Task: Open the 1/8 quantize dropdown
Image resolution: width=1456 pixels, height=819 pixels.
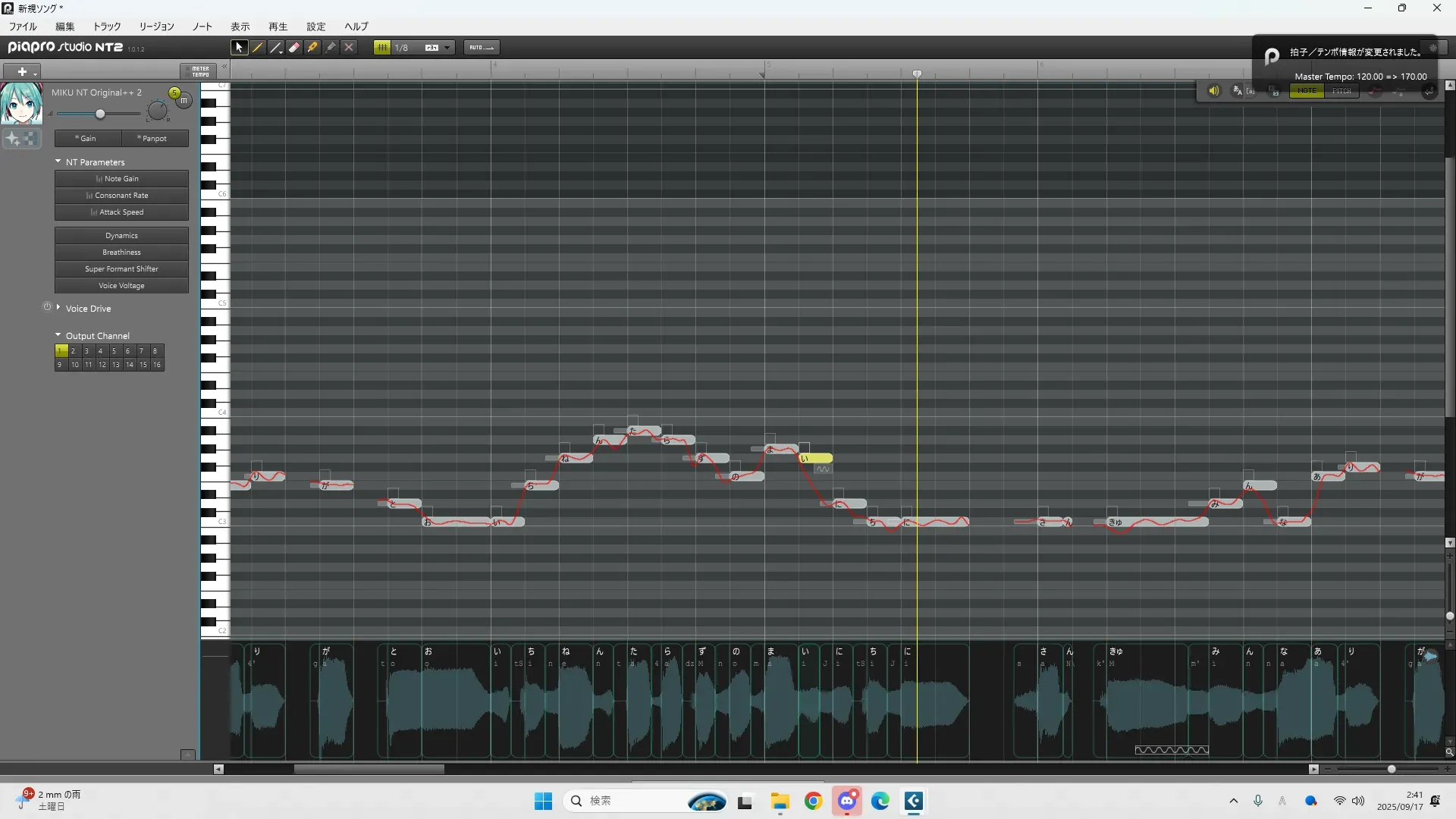Action: coord(447,47)
